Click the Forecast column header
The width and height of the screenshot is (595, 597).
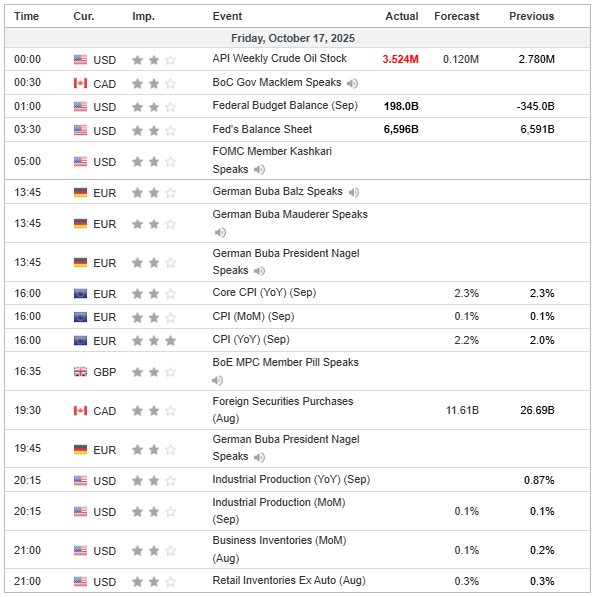click(x=456, y=16)
